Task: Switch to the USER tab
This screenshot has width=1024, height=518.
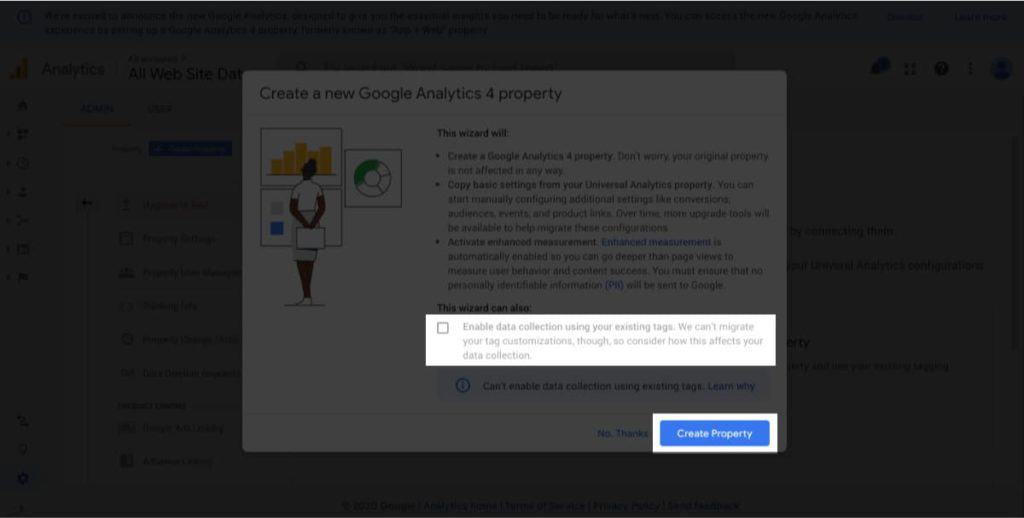Action: click(159, 109)
